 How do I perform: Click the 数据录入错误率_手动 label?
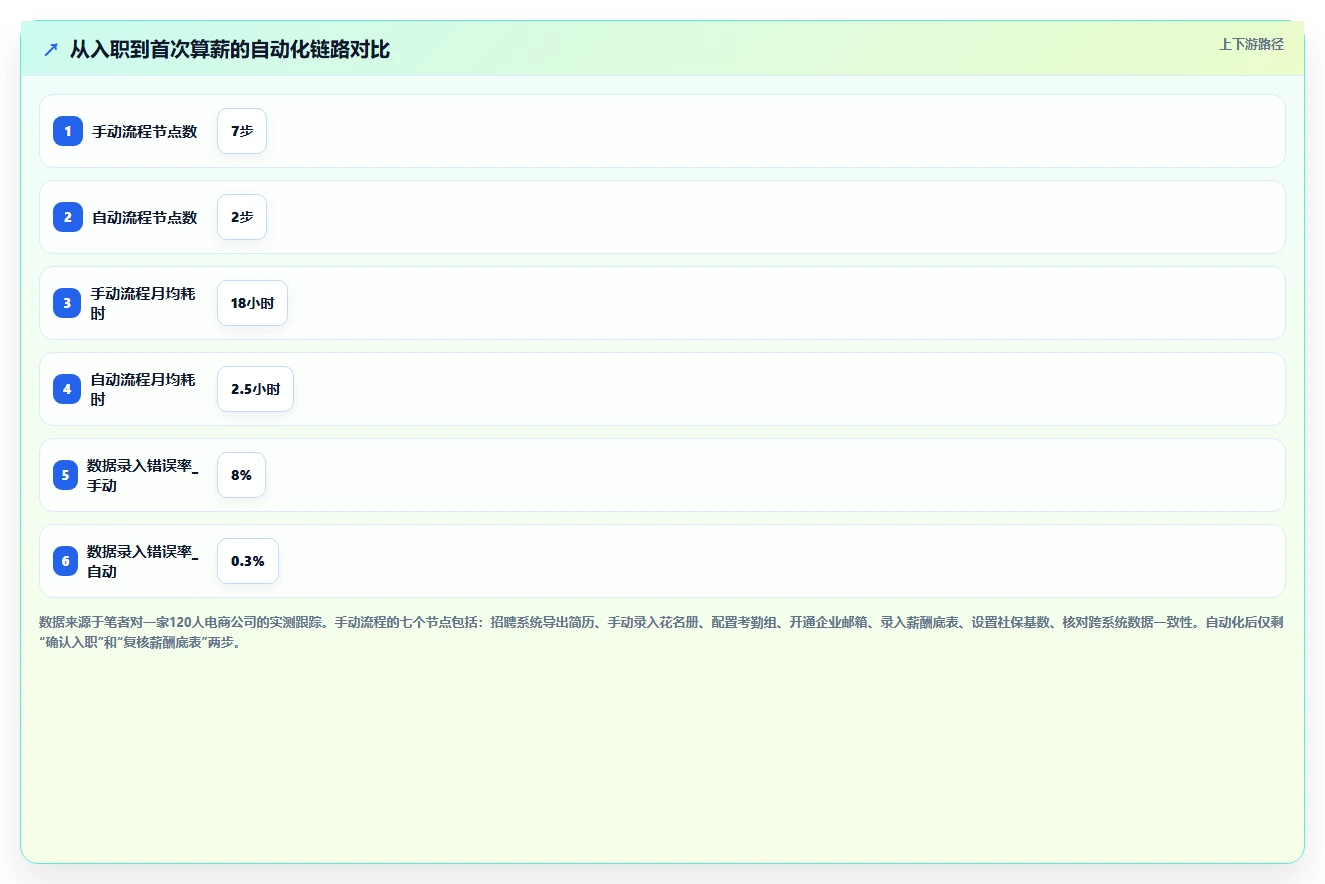142,475
